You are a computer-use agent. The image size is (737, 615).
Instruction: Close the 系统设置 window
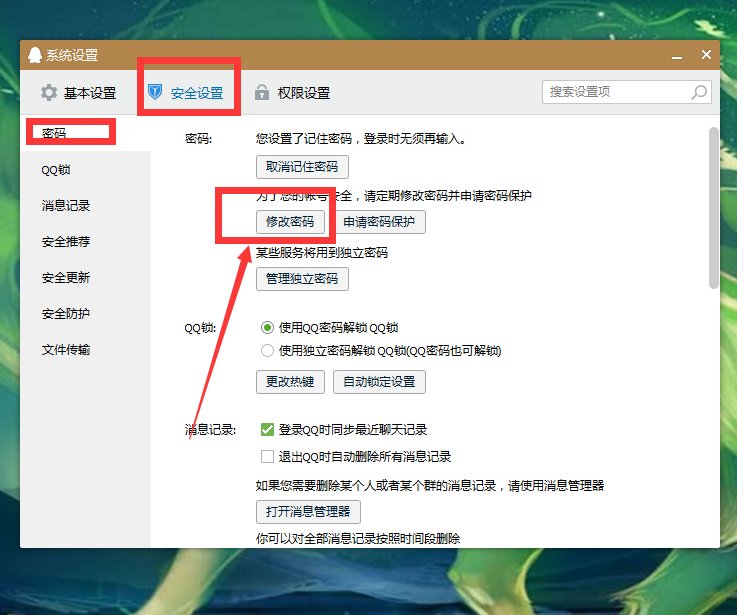[x=706, y=55]
